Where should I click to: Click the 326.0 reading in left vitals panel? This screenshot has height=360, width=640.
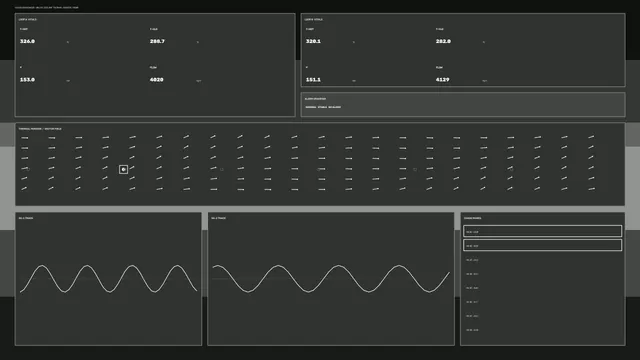(27, 41)
